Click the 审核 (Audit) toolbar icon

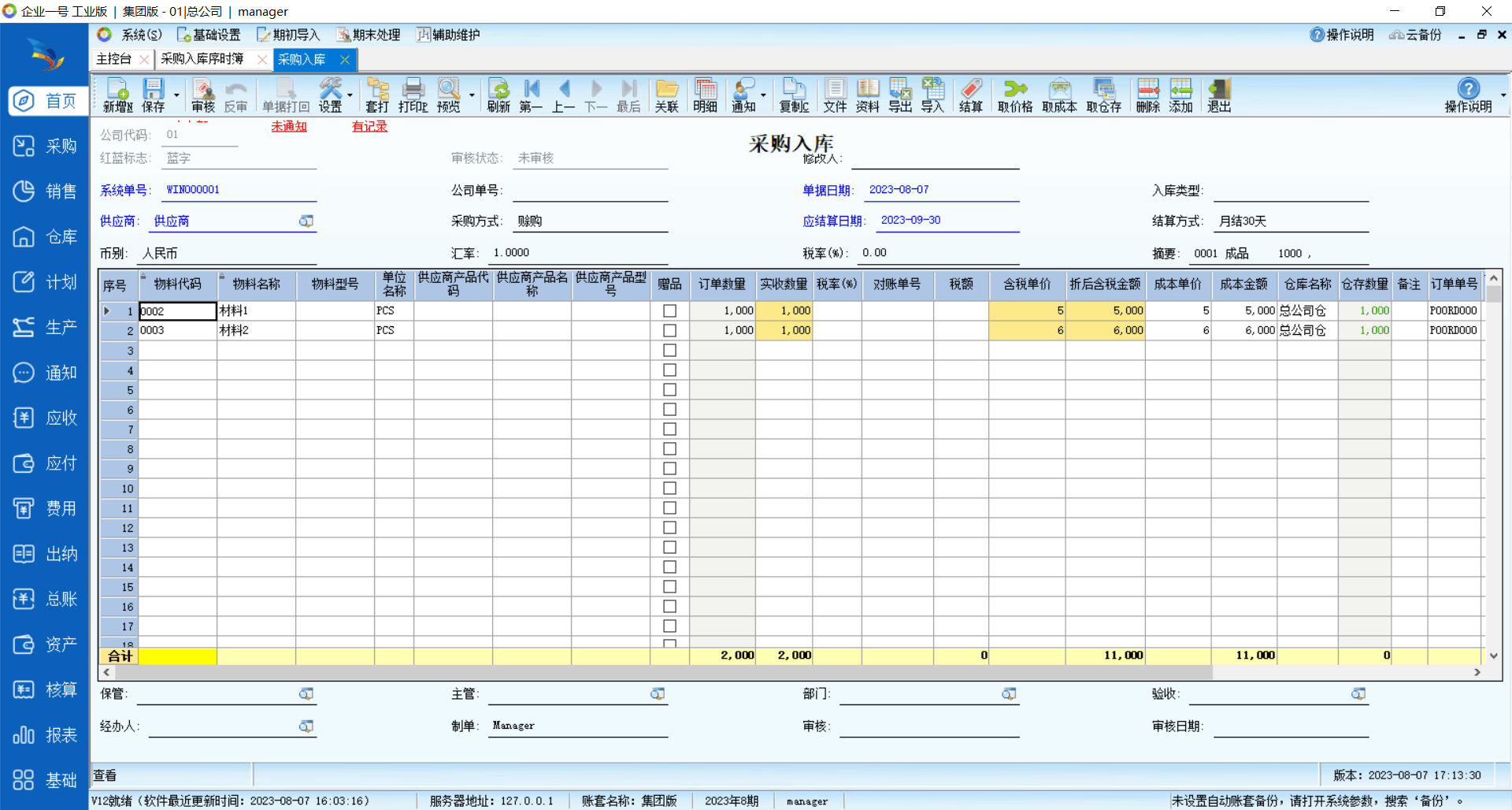coord(202,95)
